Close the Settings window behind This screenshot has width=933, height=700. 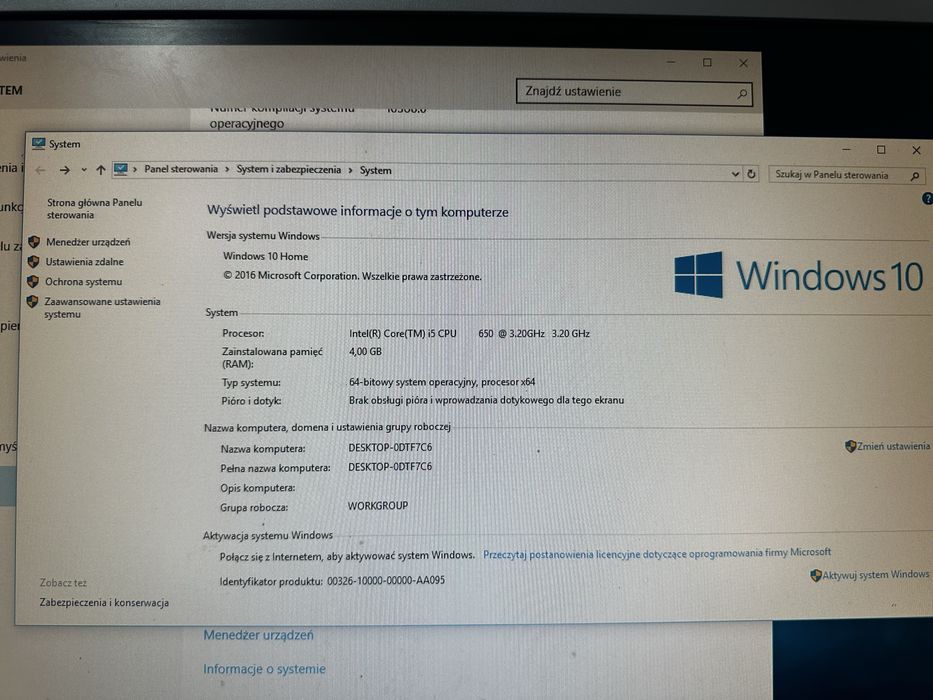click(x=743, y=62)
